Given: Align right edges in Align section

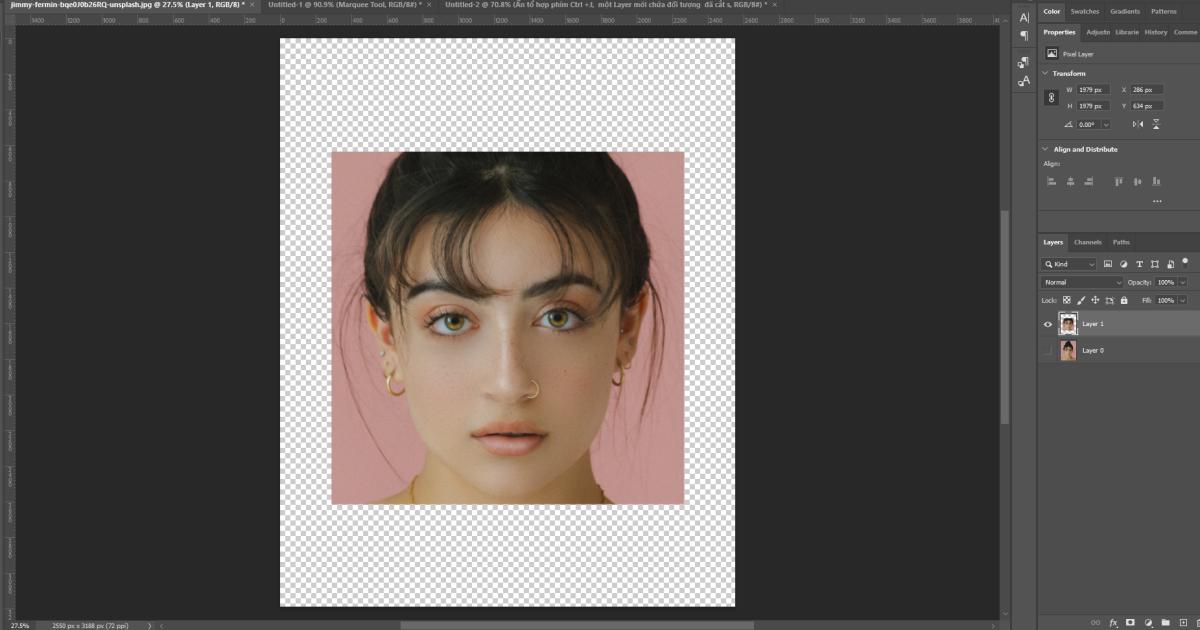Looking at the screenshot, I should (1088, 181).
